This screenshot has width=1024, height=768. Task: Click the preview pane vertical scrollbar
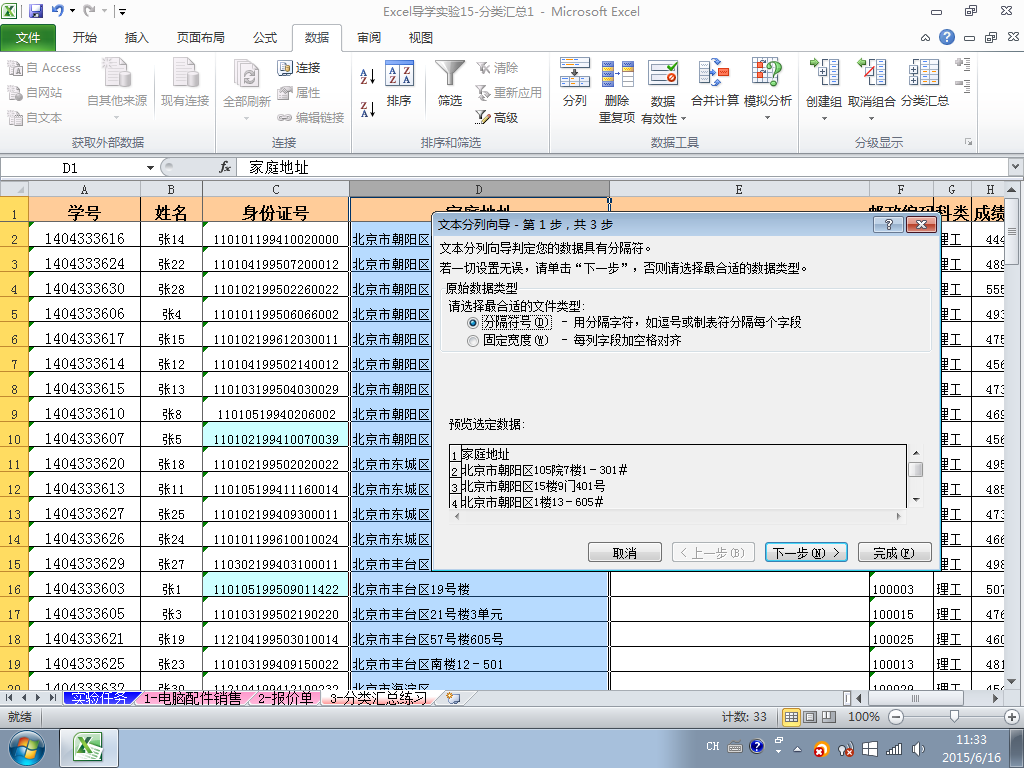point(916,477)
